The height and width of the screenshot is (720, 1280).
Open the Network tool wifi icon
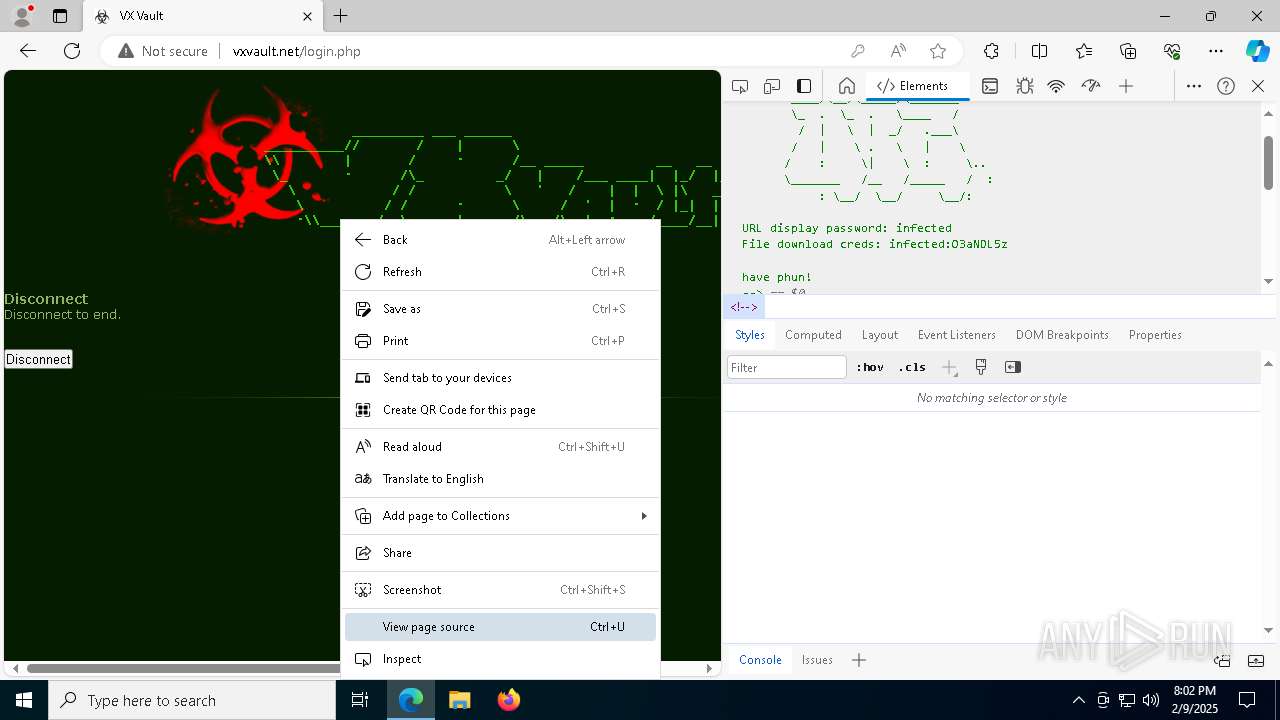1056,86
